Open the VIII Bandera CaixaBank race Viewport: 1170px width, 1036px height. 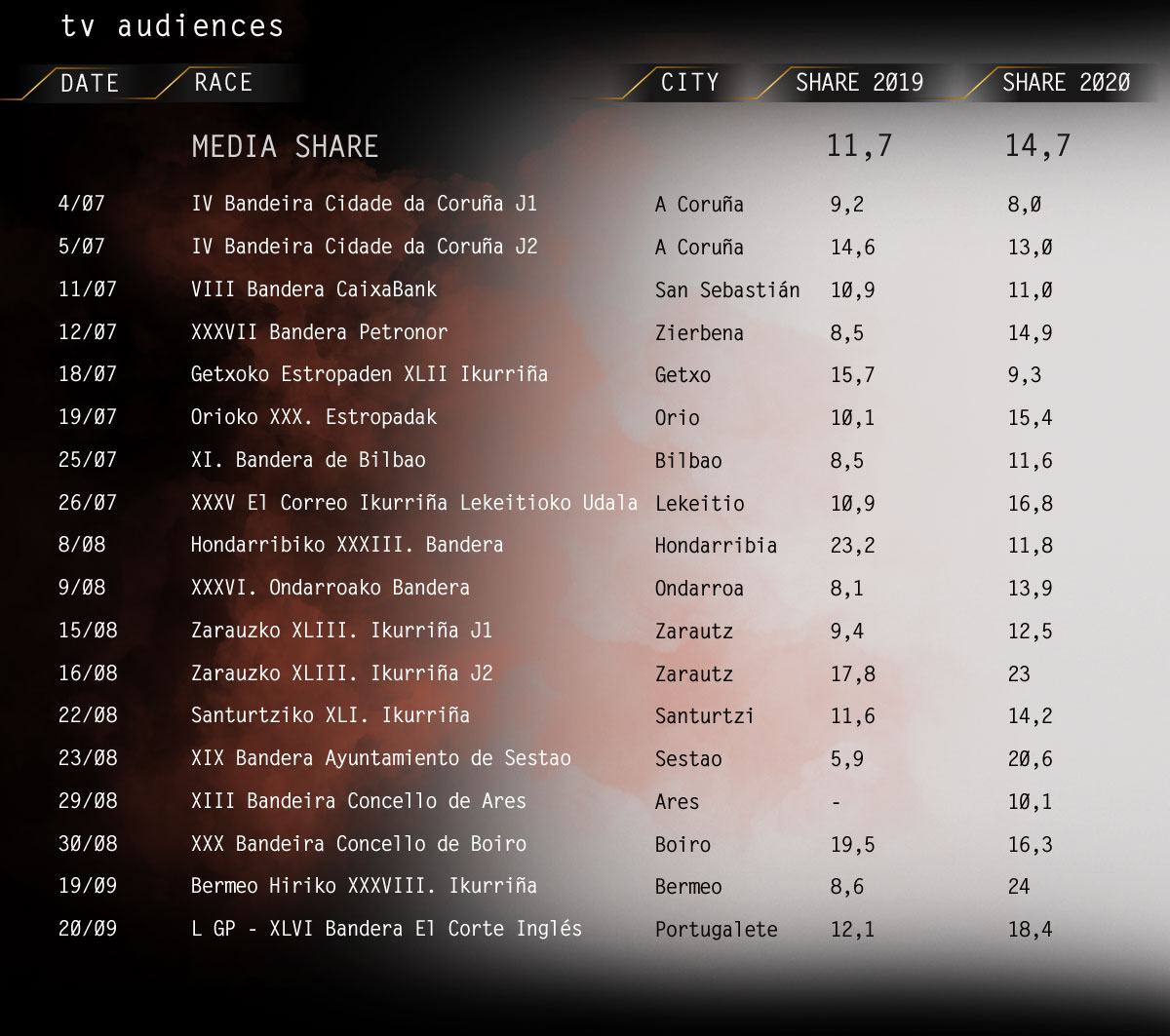pyautogui.click(x=314, y=289)
